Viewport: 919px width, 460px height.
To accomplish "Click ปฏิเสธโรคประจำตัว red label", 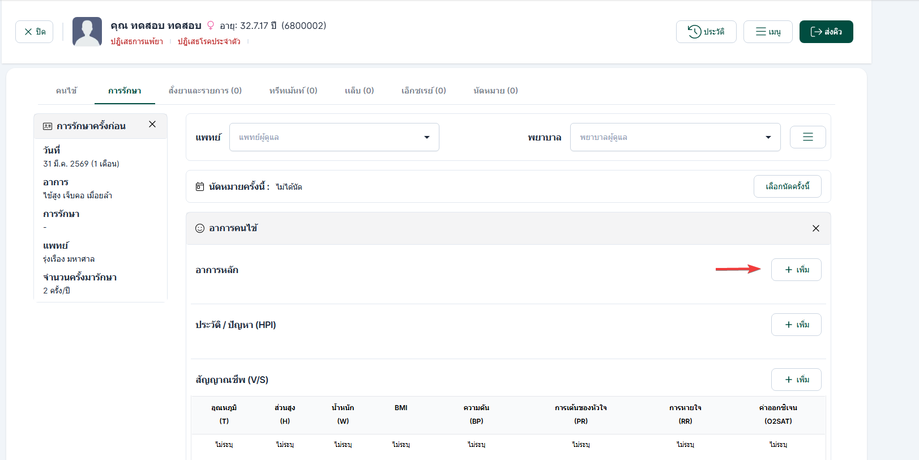I will tap(209, 42).
